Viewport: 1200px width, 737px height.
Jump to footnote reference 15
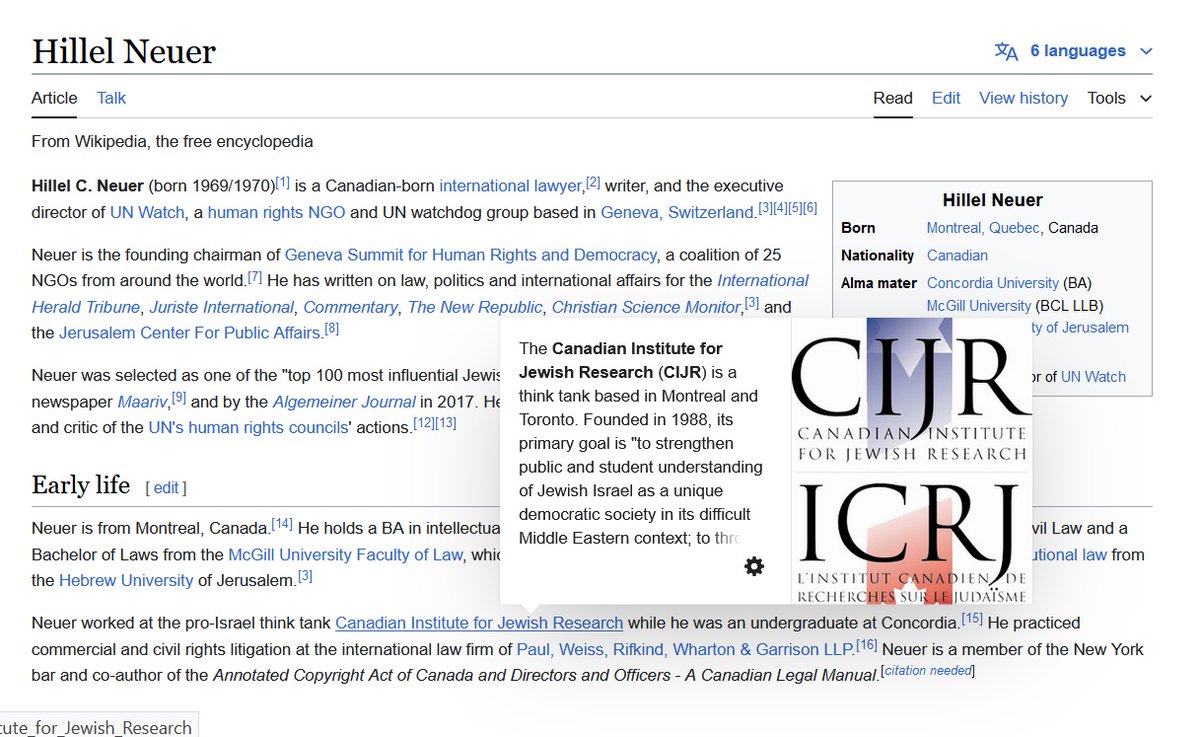[972, 619]
